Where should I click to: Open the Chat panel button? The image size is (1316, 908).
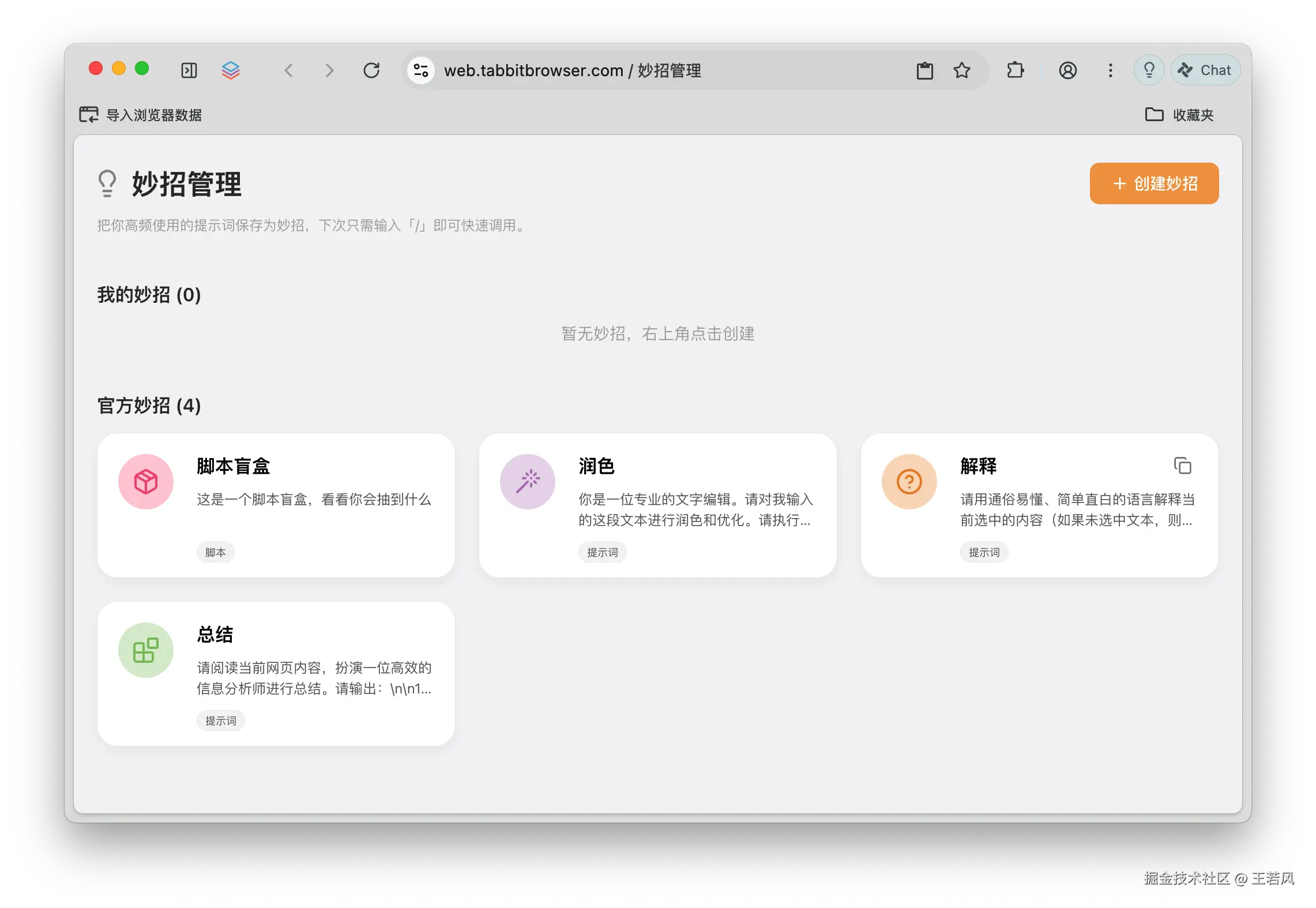coord(1205,70)
